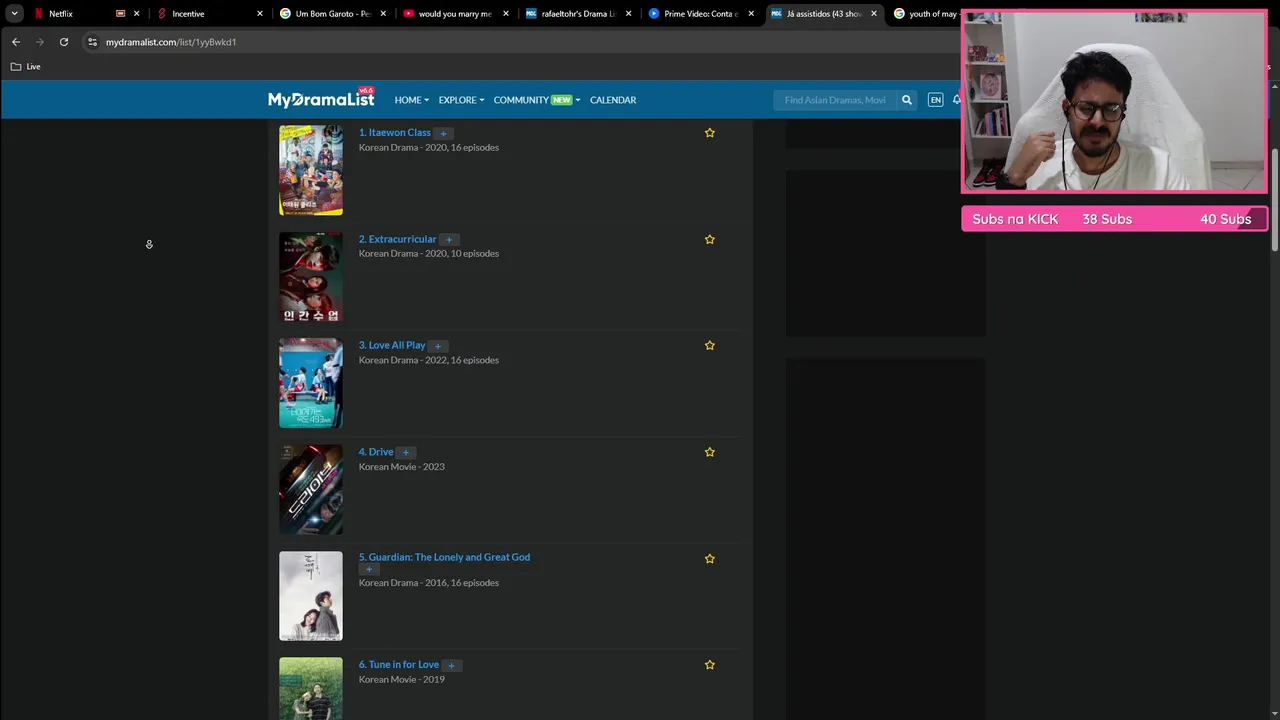Click the EN language button
The image size is (1280, 720).
tap(935, 100)
